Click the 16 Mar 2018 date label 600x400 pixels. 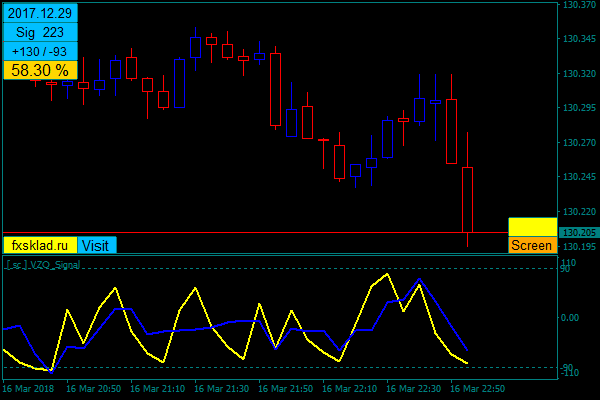(x=28, y=388)
